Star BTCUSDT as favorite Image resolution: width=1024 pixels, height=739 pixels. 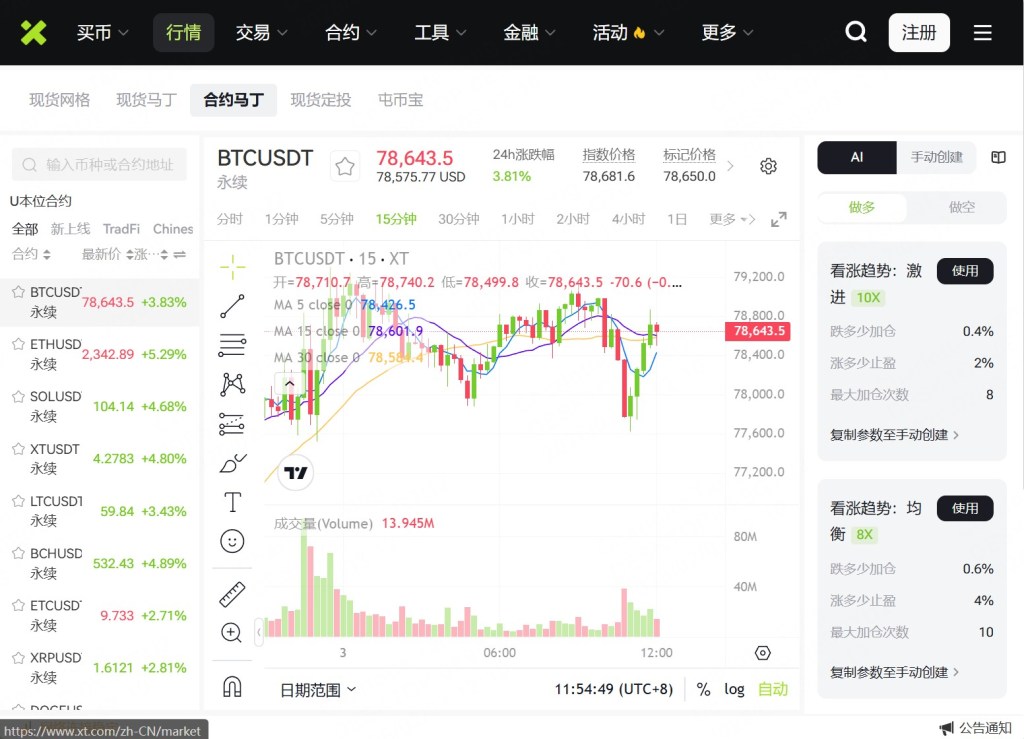tap(345, 166)
